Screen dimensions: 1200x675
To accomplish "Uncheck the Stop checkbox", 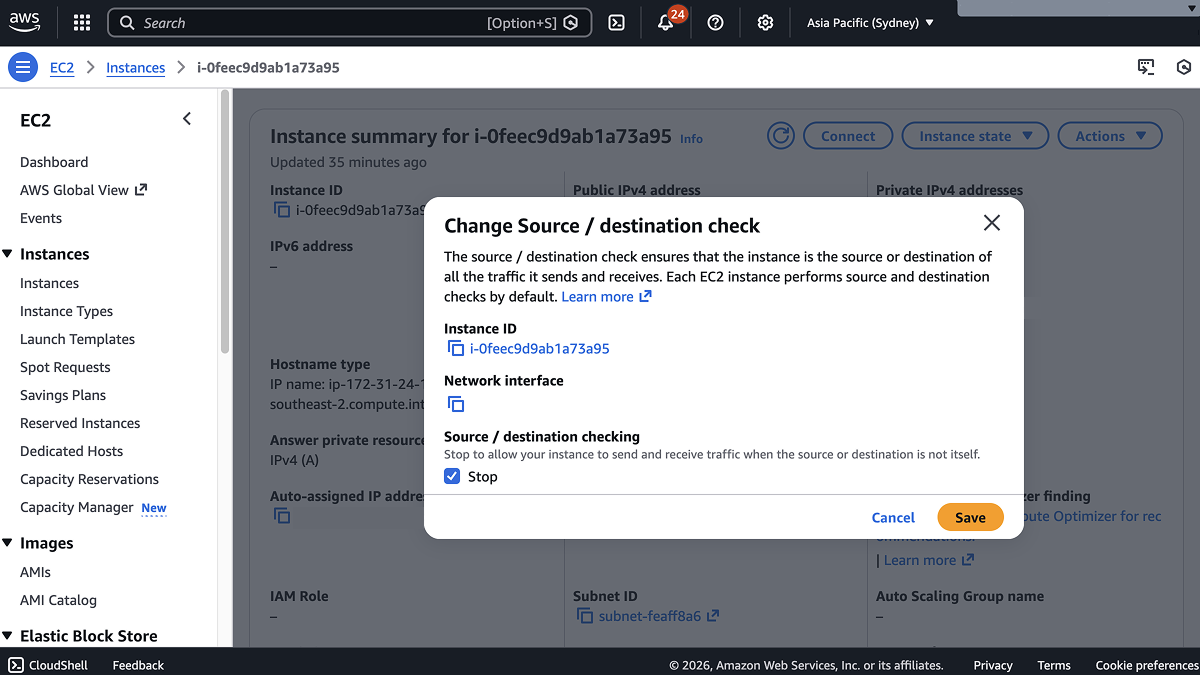I will tap(452, 476).
